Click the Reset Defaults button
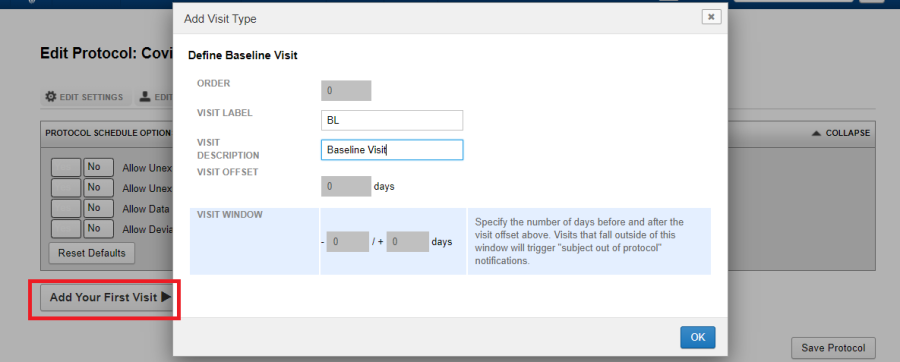900x362 pixels. point(92,253)
